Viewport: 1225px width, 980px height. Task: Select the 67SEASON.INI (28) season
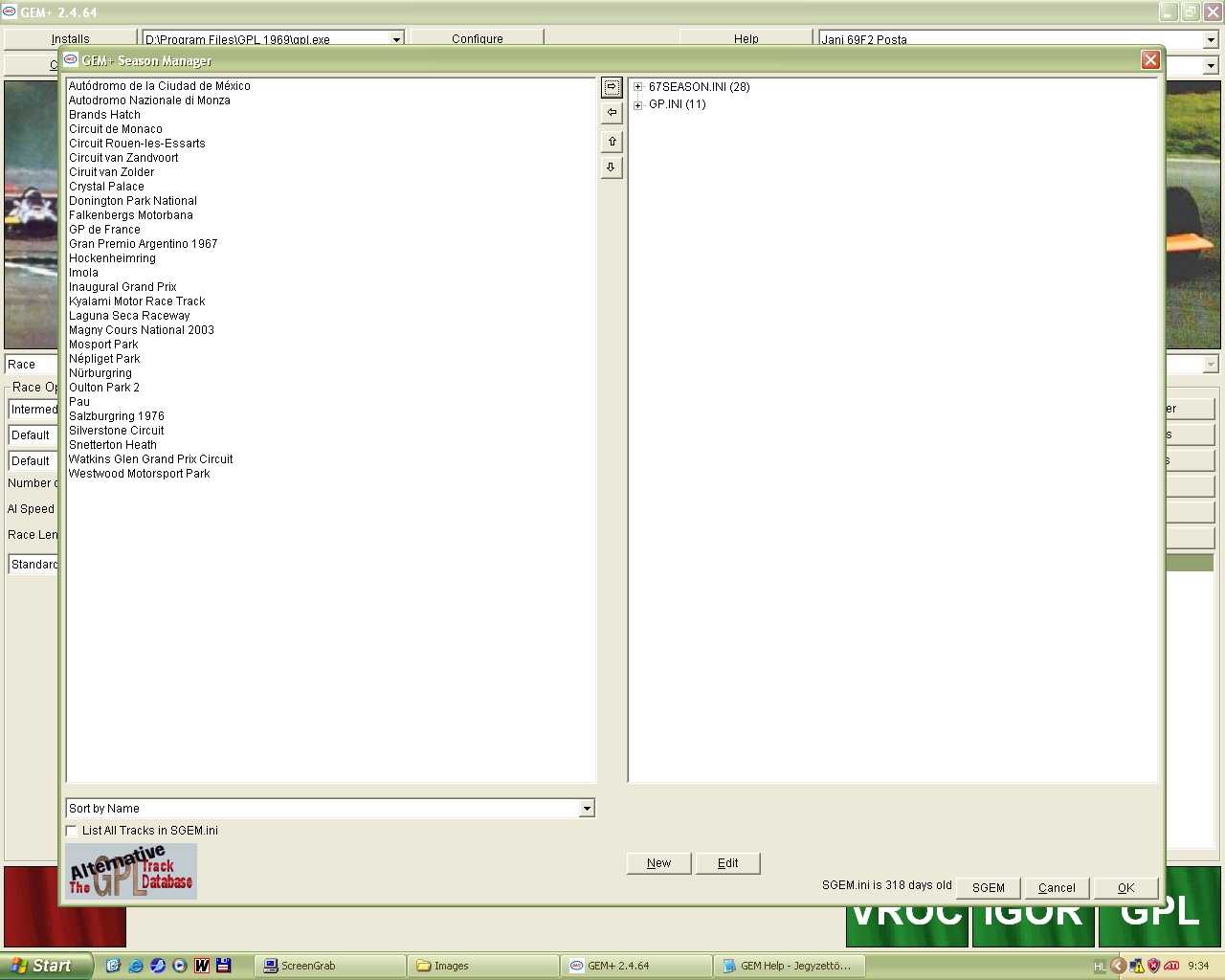(x=699, y=87)
